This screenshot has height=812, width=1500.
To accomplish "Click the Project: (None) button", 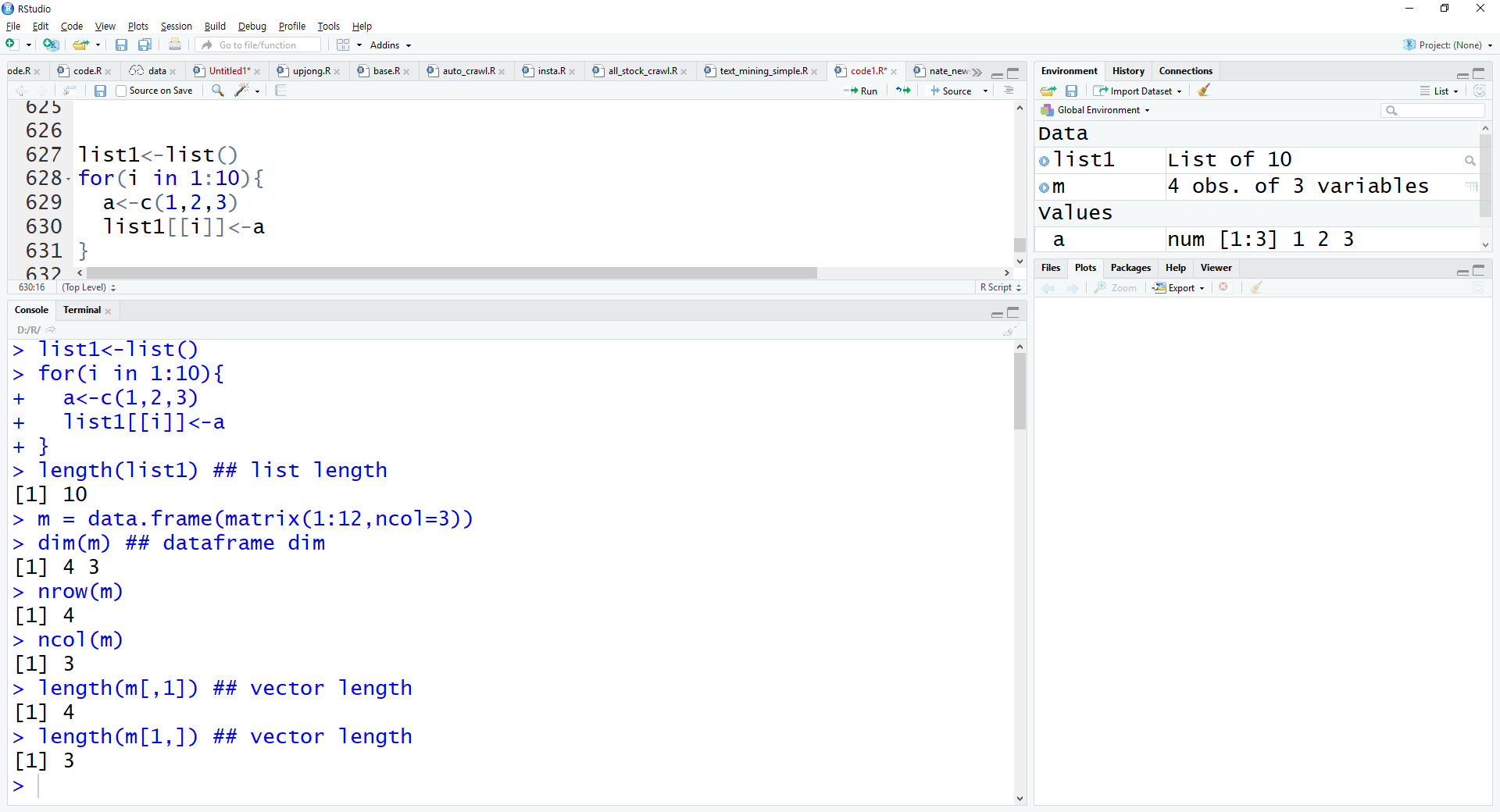I will tap(1448, 45).
